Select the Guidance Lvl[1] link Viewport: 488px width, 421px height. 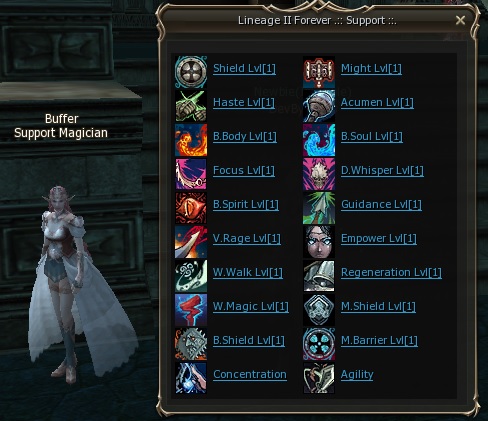click(381, 205)
